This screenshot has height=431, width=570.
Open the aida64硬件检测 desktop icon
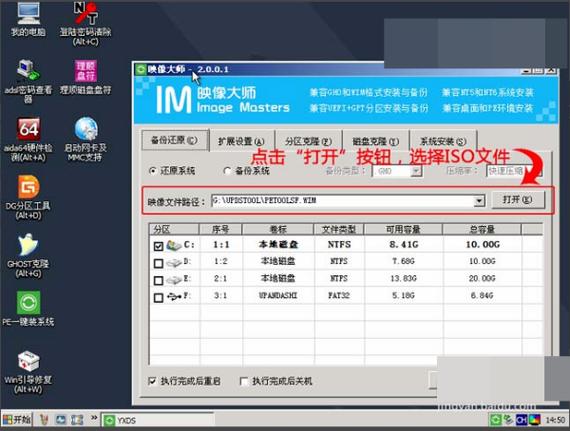[x=28, y=139]
